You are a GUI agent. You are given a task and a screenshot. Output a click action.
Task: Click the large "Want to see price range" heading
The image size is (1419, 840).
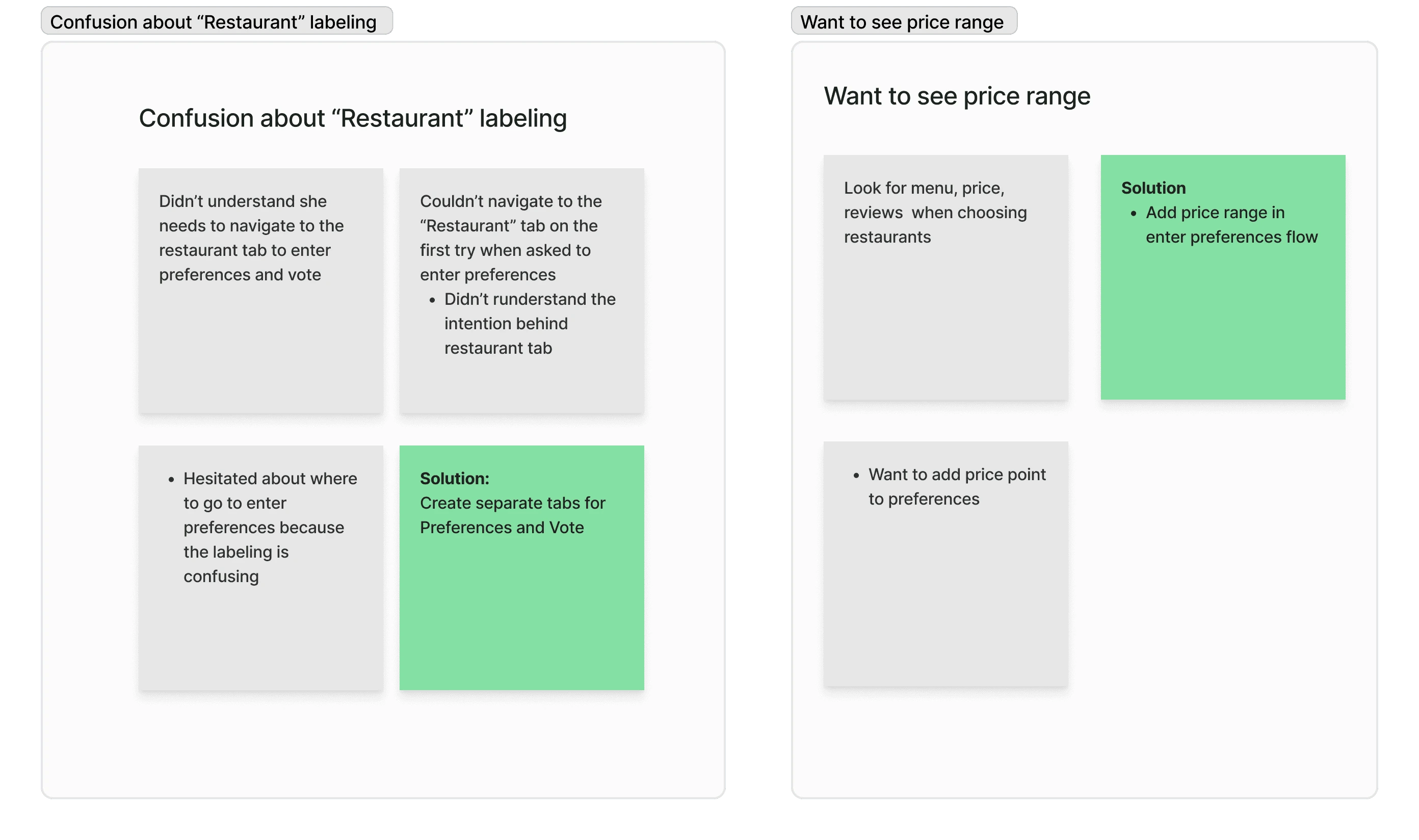click(957, 96)
